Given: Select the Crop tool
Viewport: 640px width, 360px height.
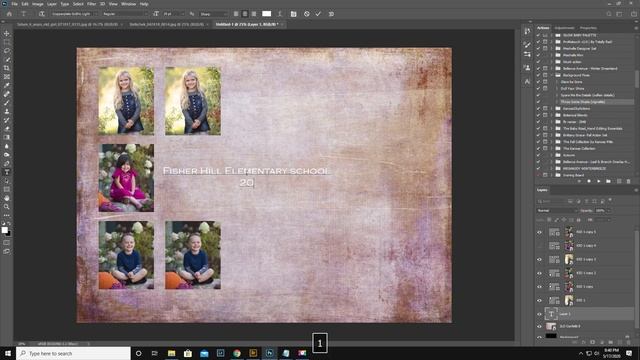Looking at the screenshot, I should (7, 68).
